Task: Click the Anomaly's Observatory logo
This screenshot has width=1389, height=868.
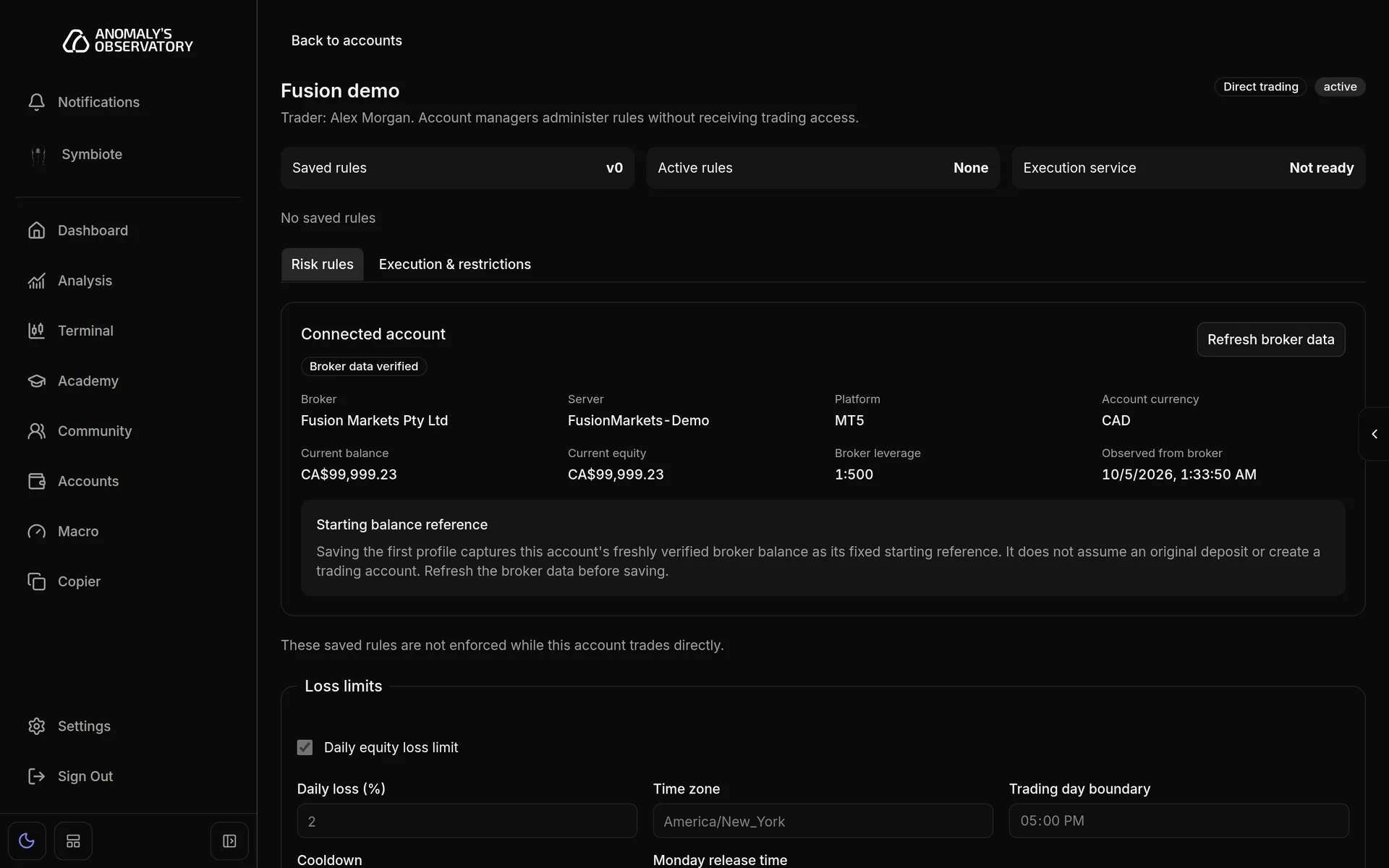Action: (x=128, y=41)
